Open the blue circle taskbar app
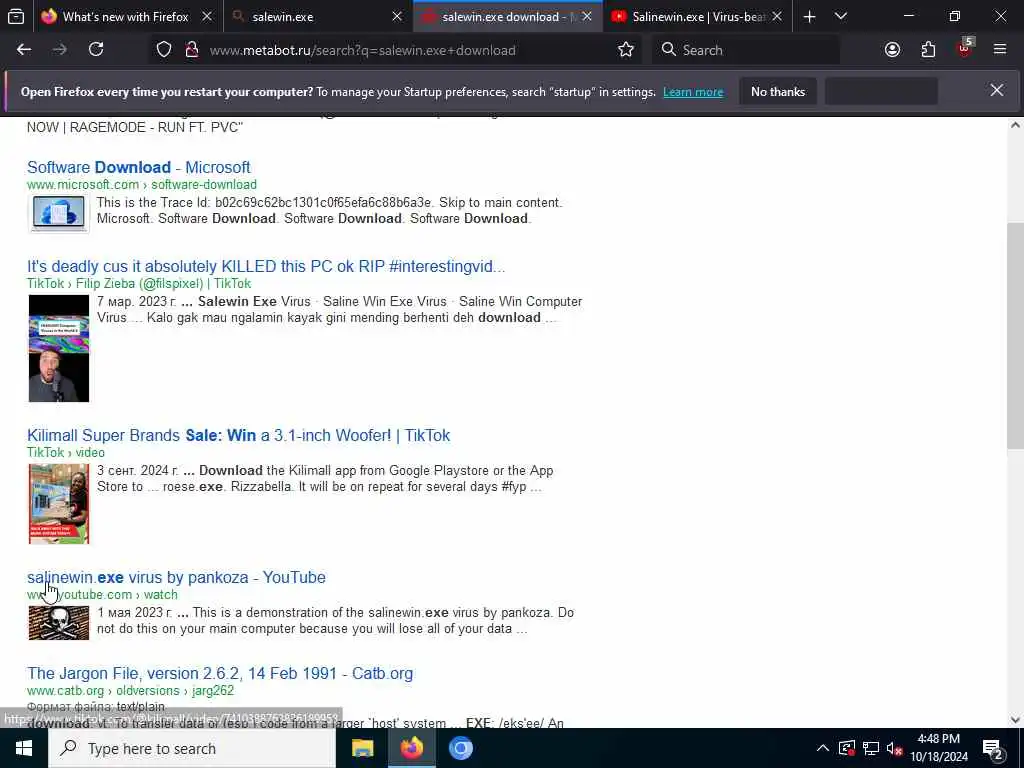 coord(460,748)
